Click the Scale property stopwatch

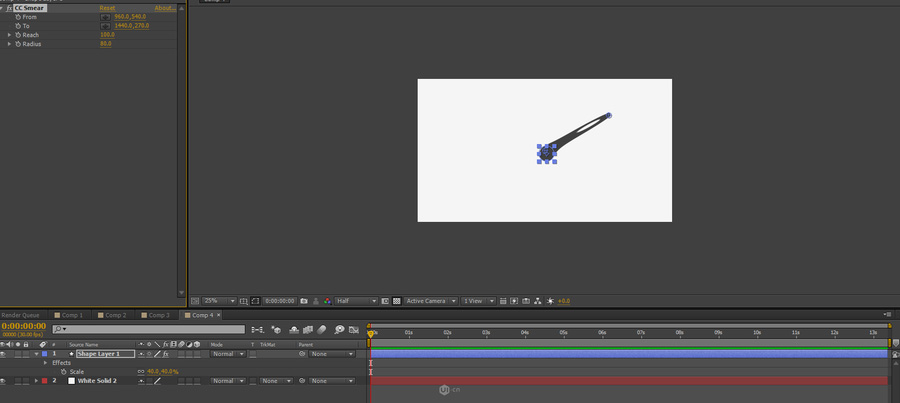(63, 371)
